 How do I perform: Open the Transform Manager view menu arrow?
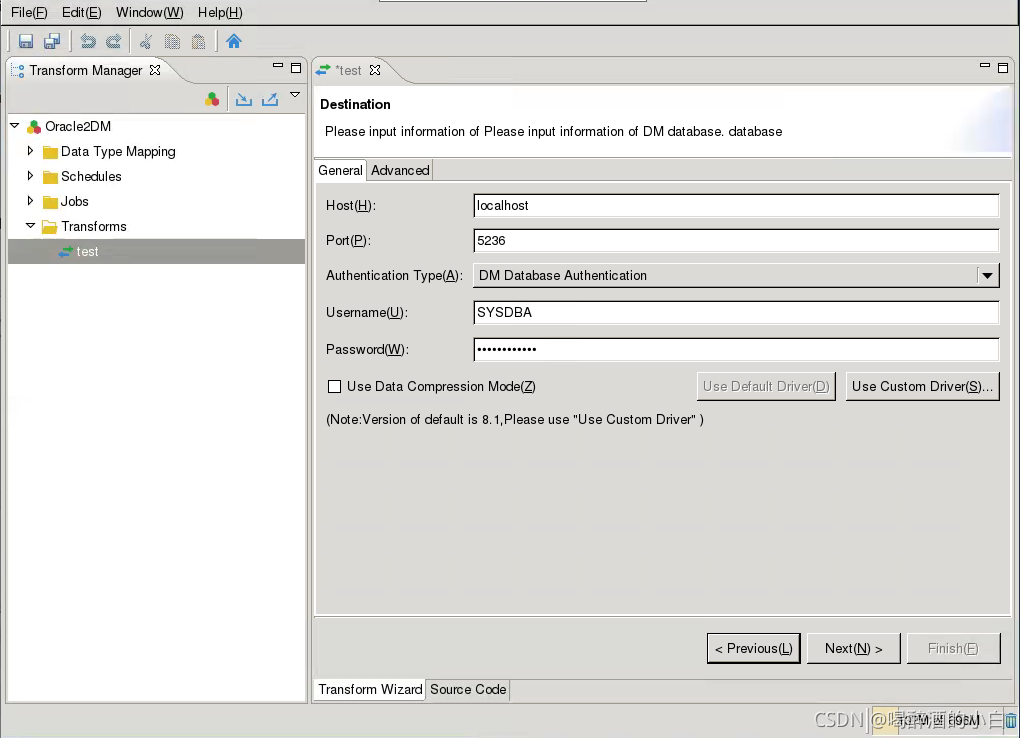pyautogui.click(x=295, y=95)
